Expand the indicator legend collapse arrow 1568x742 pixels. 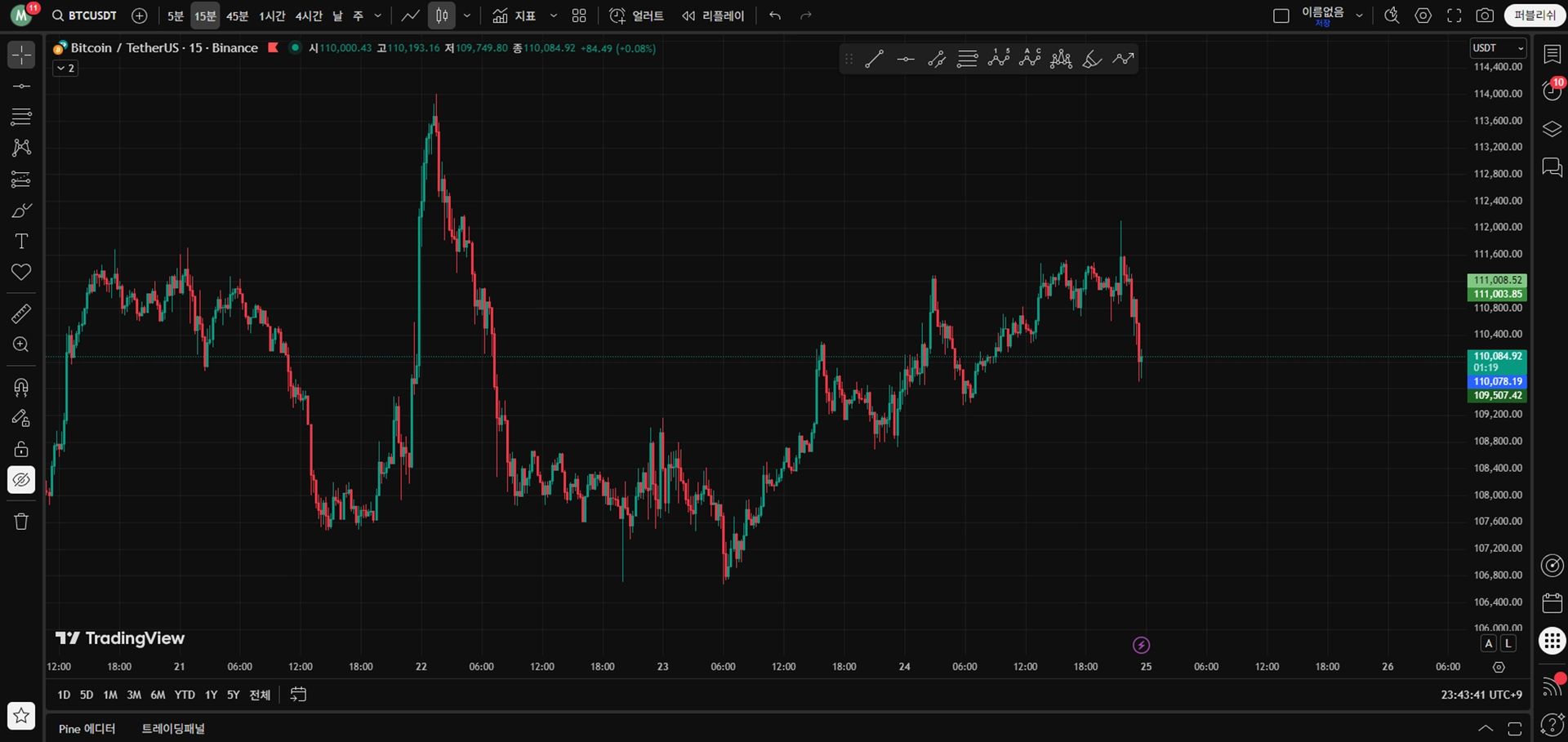tap(65, 69)
